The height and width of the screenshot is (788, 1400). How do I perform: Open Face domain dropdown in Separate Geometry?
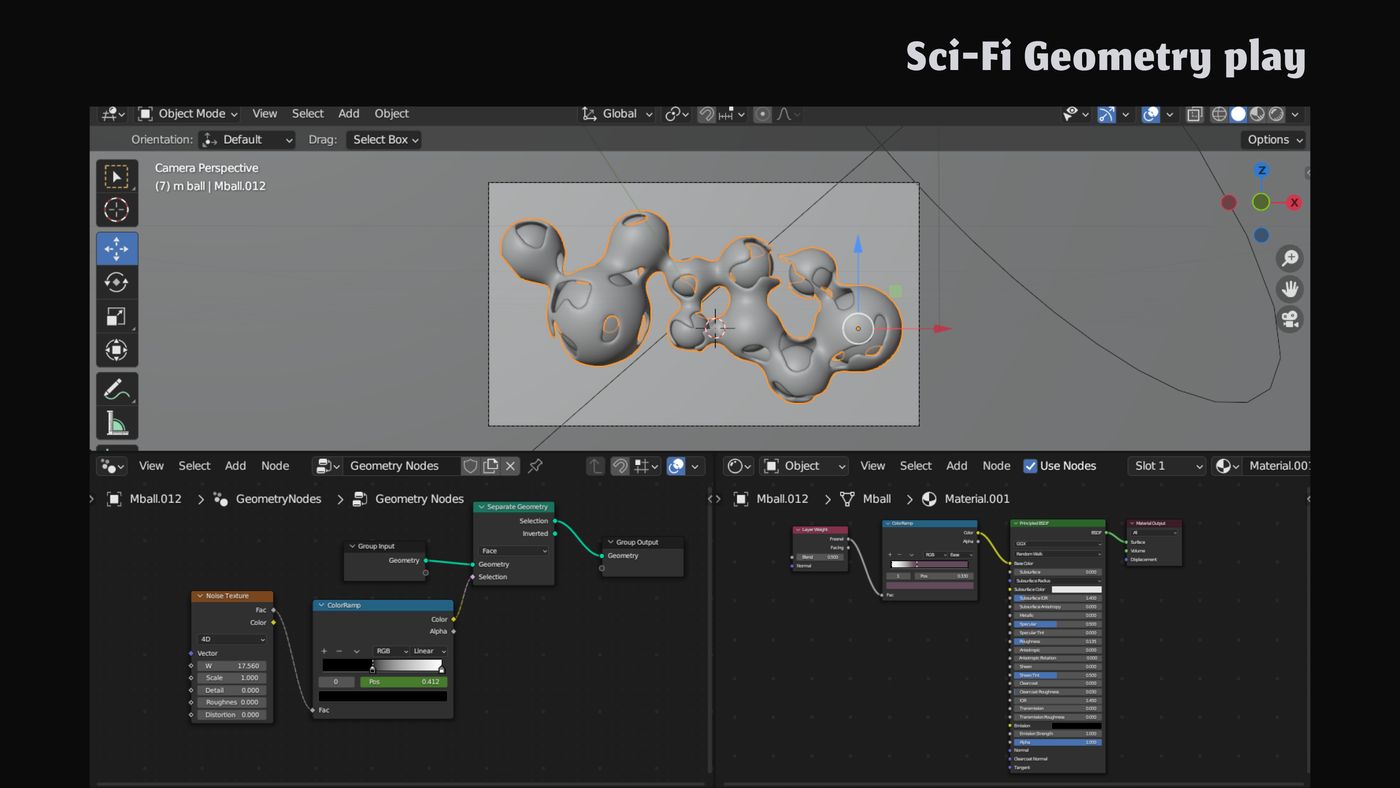coord(514,551)
